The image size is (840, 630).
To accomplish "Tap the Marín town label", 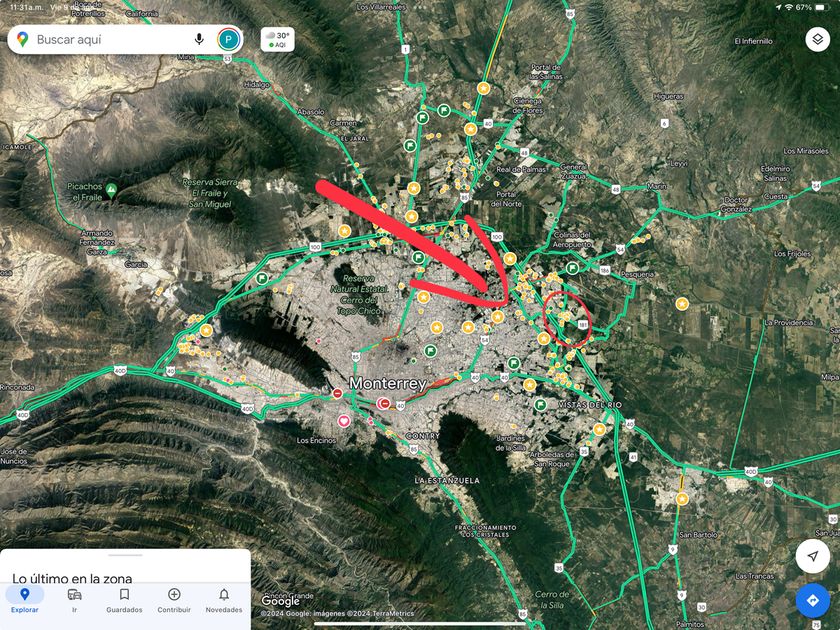I will [657, 186].
